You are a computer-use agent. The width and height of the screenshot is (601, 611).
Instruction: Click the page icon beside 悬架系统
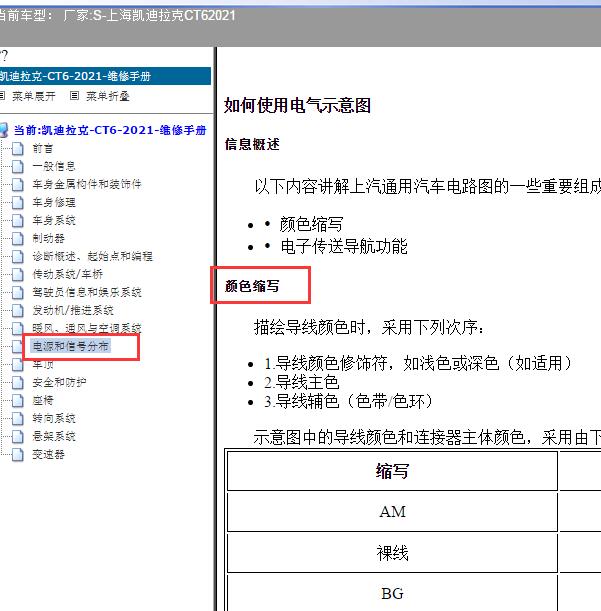[18, 436]
